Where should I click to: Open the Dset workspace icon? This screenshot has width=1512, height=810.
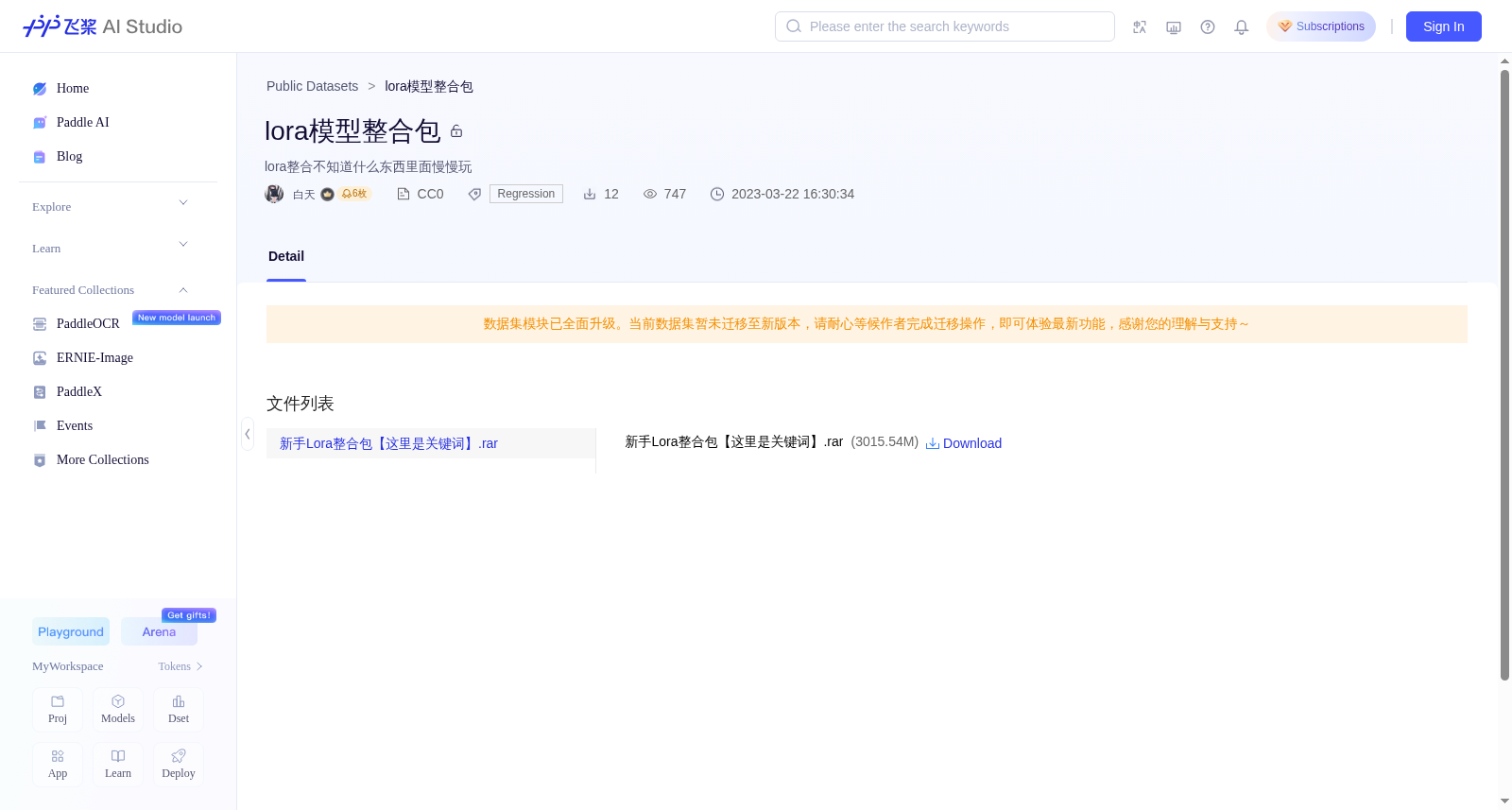(x=179, y=710)
